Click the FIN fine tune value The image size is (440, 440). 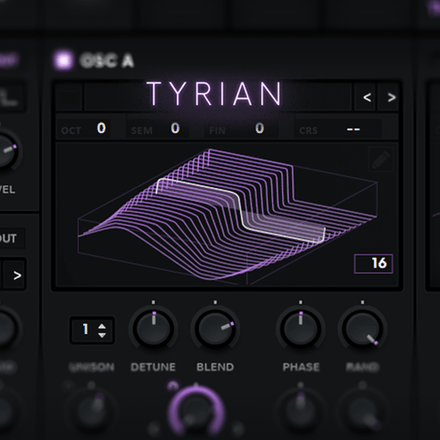tap(260, 128)
